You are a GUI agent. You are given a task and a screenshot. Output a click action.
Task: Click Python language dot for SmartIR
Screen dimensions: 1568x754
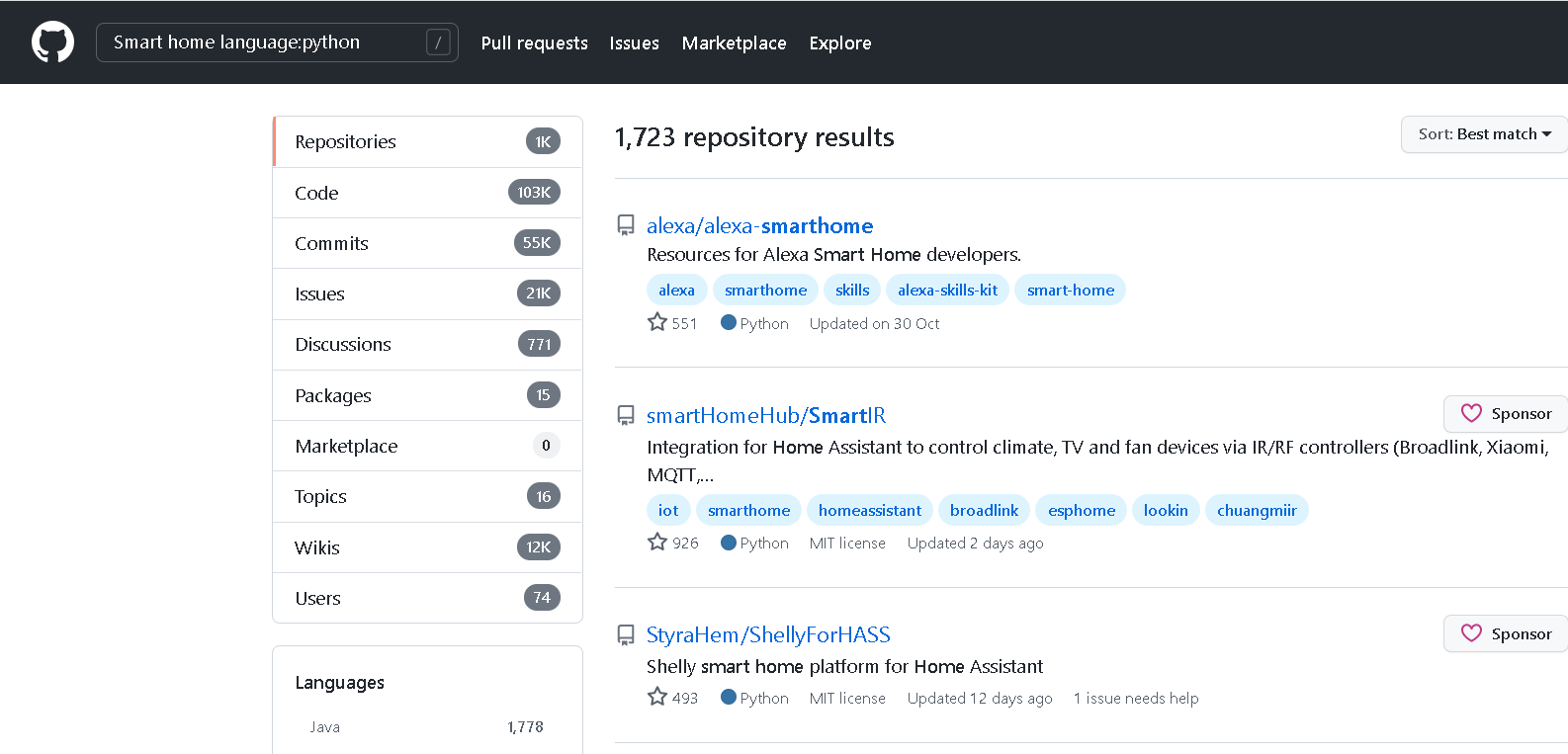coord(729,542)
